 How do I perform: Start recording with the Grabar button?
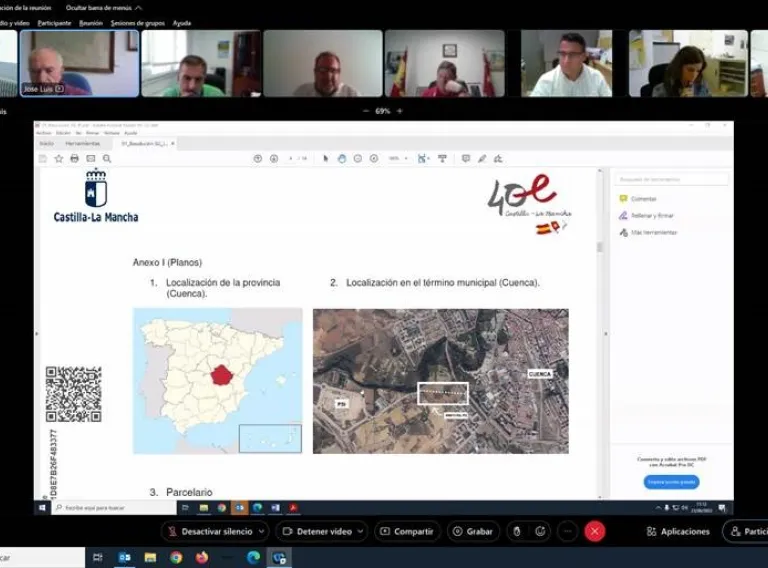click(x=473, y=531)
